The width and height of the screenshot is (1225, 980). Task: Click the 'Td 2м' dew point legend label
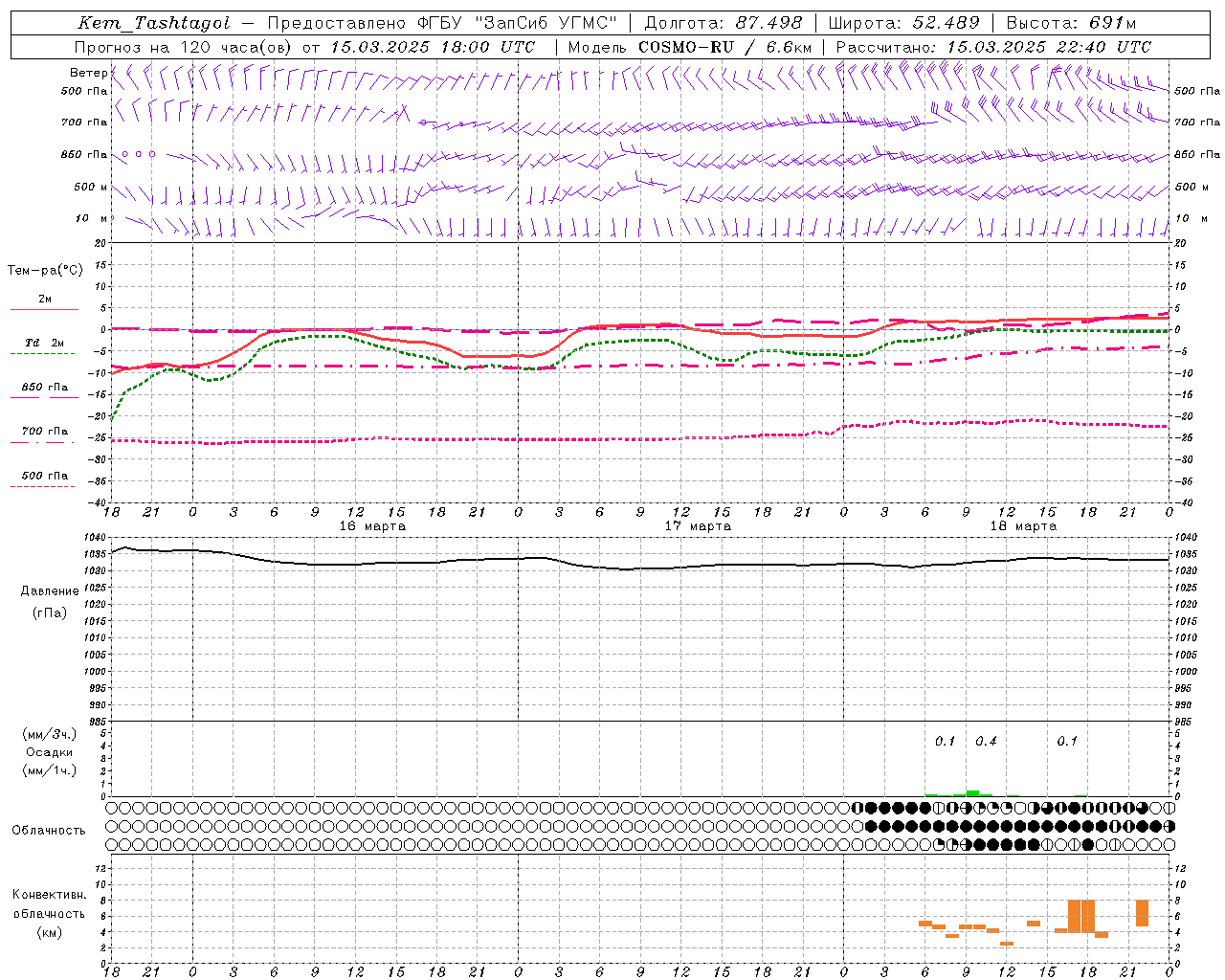pos(45,343)
